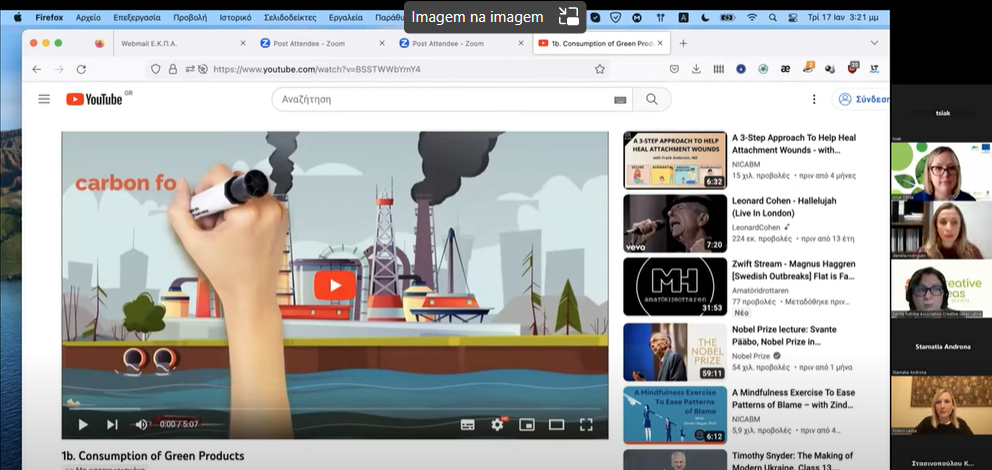Switch to theater mode view
This screenshot has height=470, width=992.
point(556,425)
